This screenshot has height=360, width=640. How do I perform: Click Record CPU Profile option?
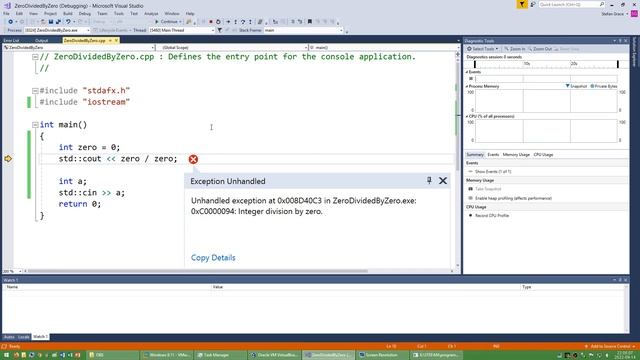click(492, 216)
